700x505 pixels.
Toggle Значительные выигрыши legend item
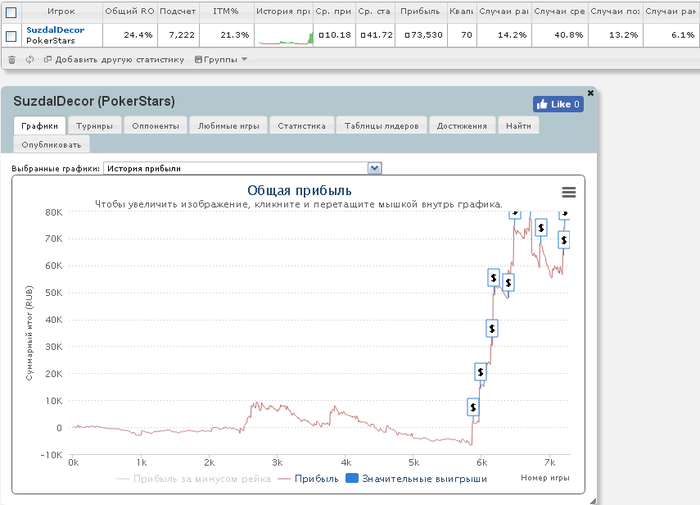pos(417,479)
